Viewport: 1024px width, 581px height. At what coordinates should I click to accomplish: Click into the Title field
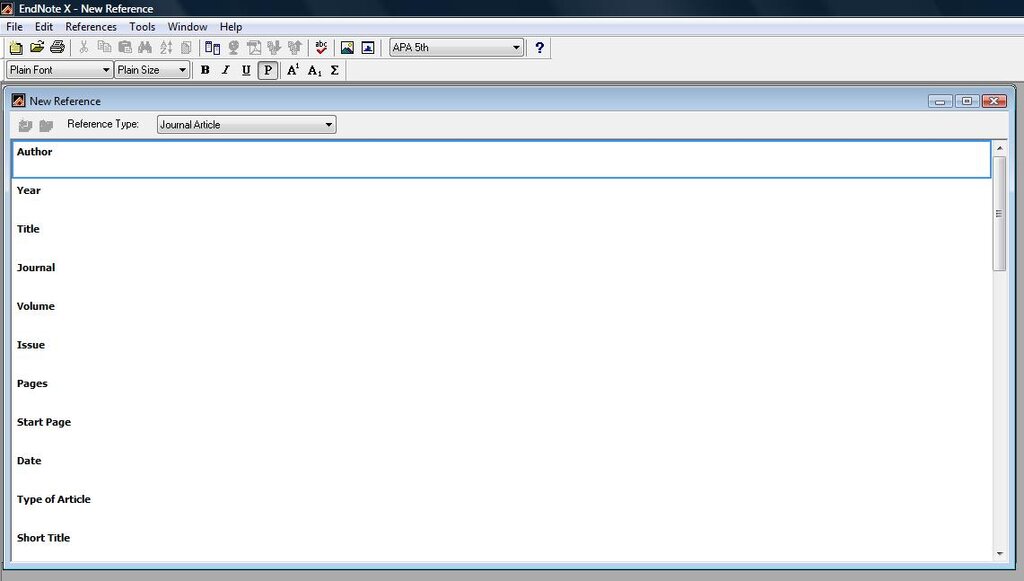tap(500, 235)
